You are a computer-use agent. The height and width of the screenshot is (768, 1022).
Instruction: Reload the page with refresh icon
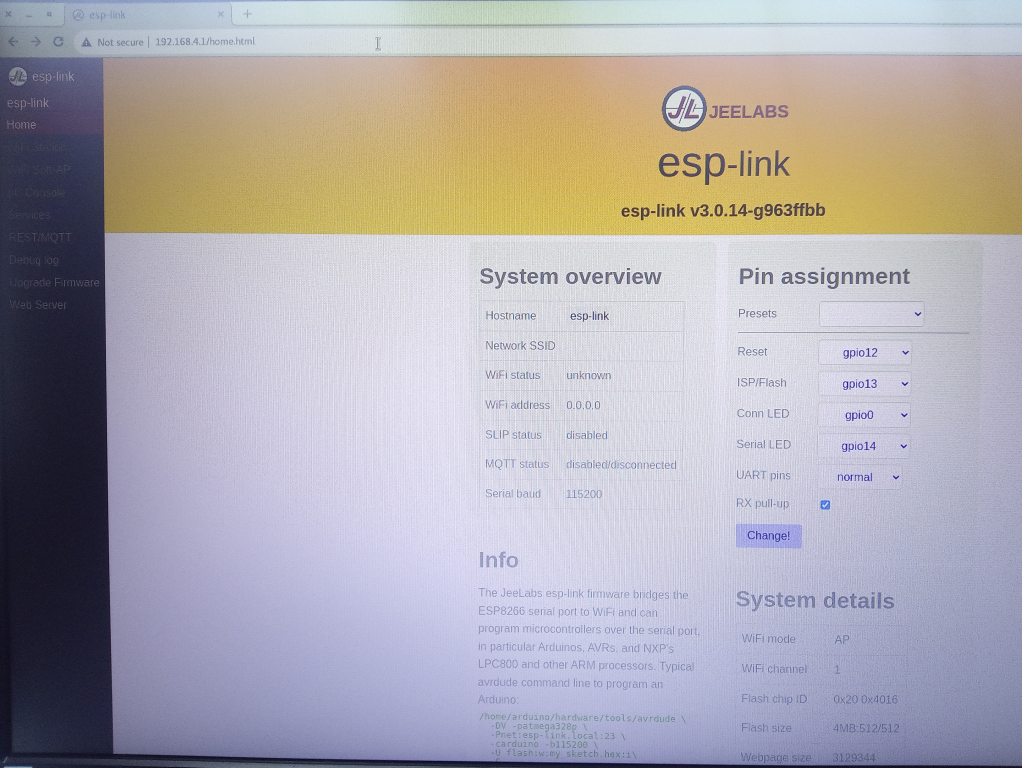[x=58, y=42]
